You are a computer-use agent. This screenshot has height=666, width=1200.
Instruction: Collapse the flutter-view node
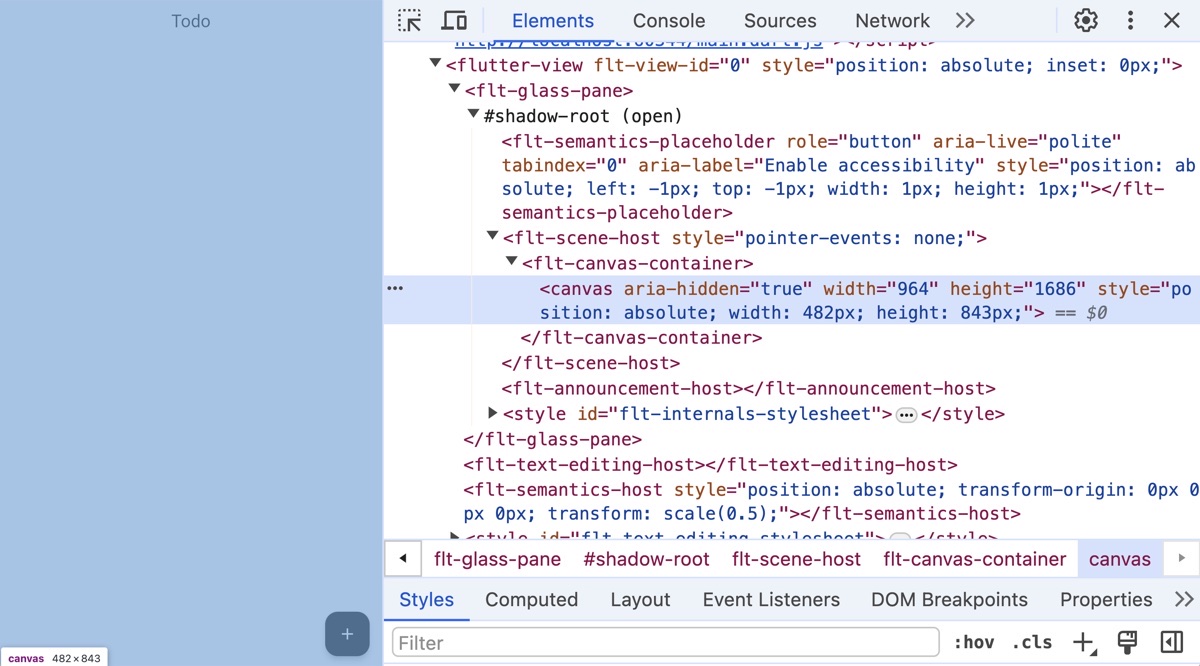tap(435, 64)
